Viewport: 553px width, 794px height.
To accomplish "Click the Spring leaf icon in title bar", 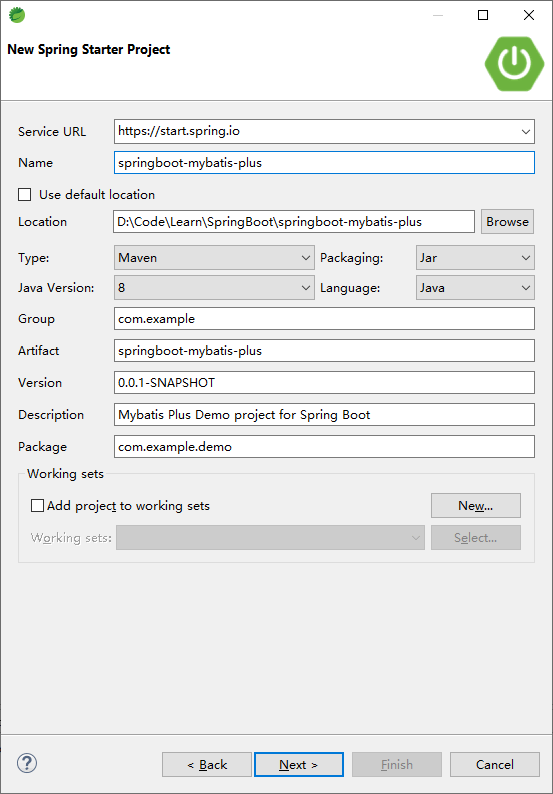I will pyautogui.click(x=17, y=16).
